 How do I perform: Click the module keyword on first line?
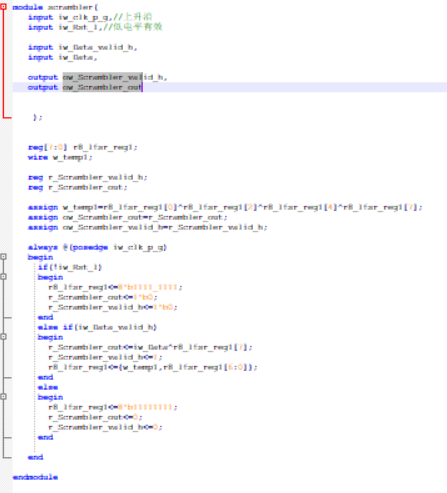click(x=28, y=7)
